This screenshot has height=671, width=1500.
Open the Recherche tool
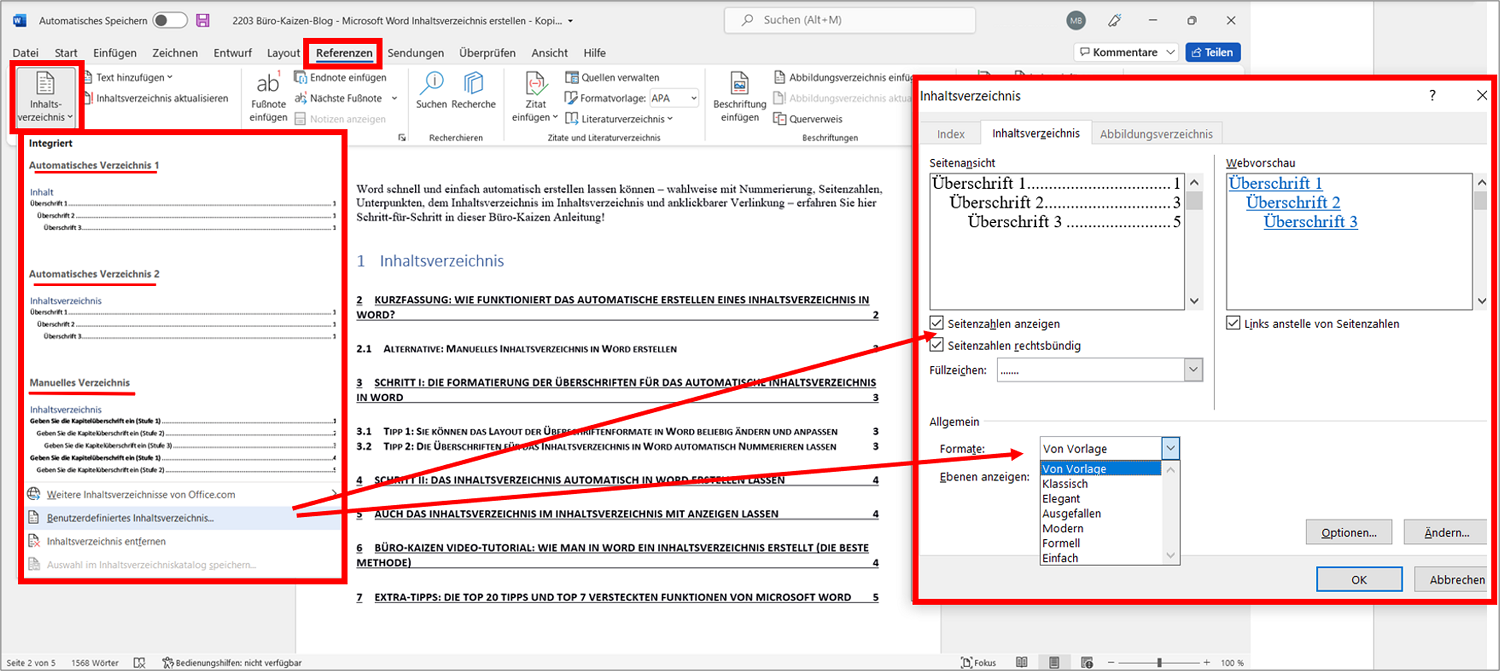[473, 91]
